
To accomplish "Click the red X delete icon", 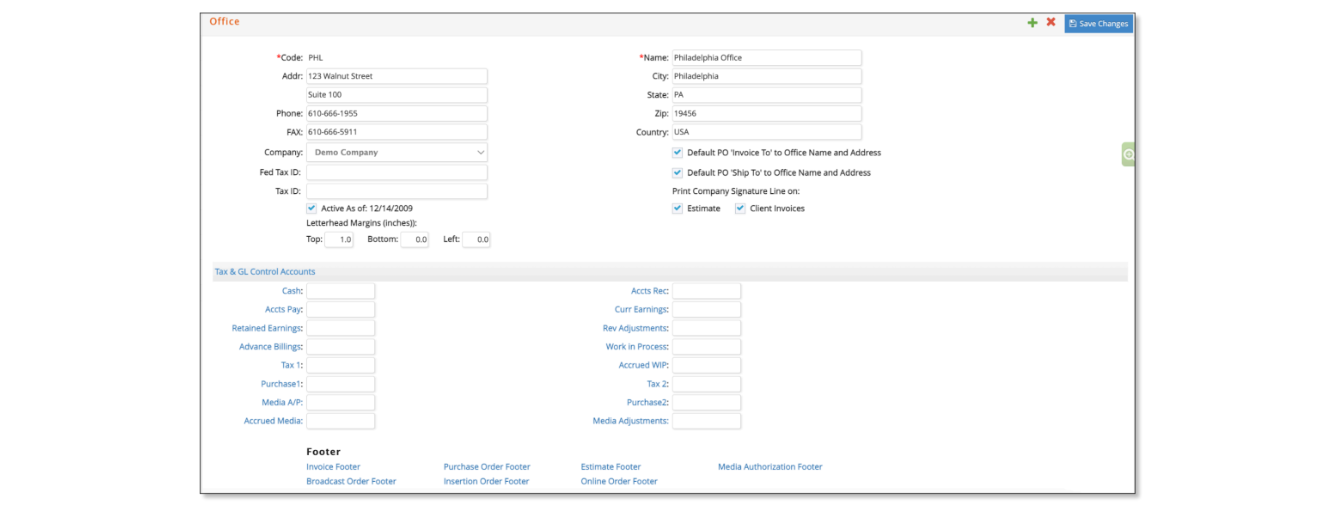I will click(x=1051, y=22).
